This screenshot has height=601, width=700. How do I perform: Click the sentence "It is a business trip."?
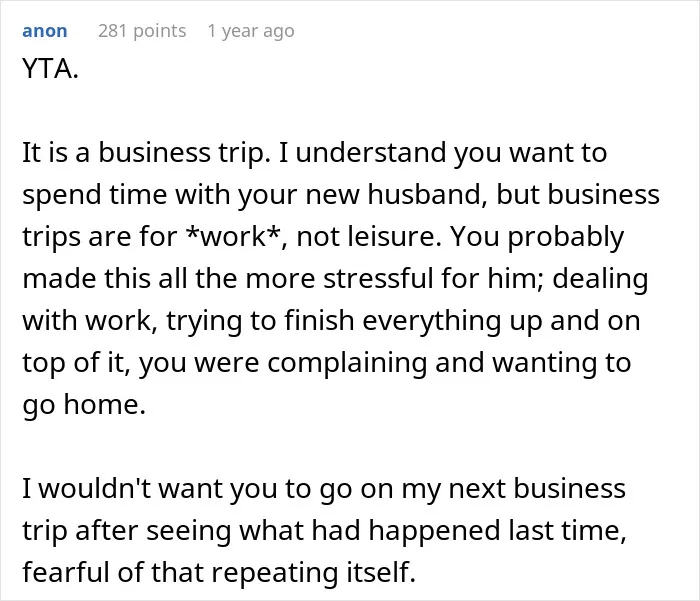point(146,153)
